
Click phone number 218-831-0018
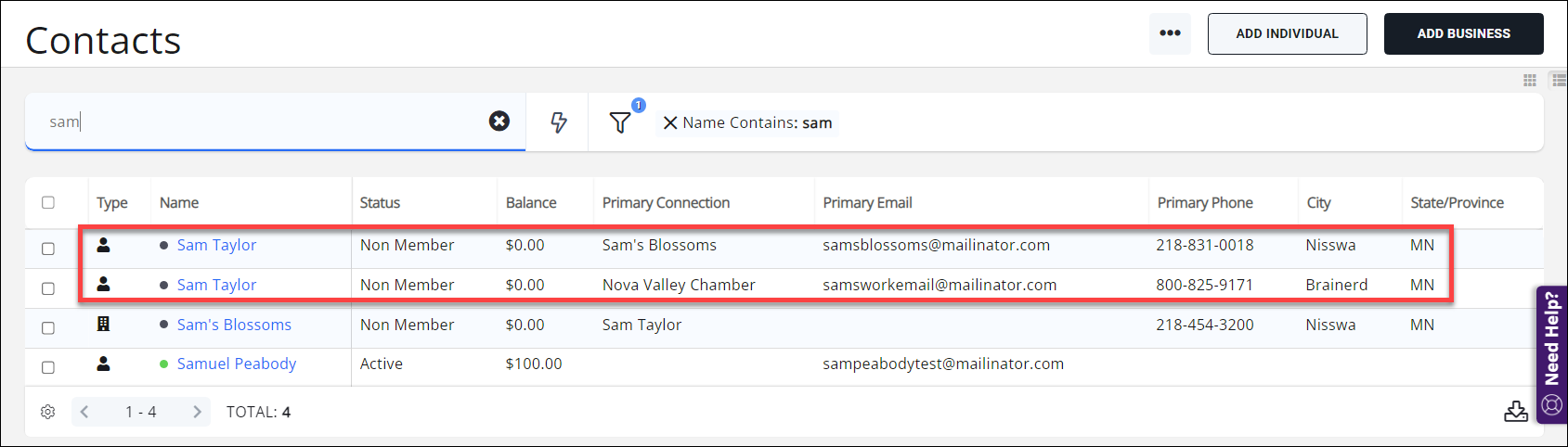coord(1205,245)
